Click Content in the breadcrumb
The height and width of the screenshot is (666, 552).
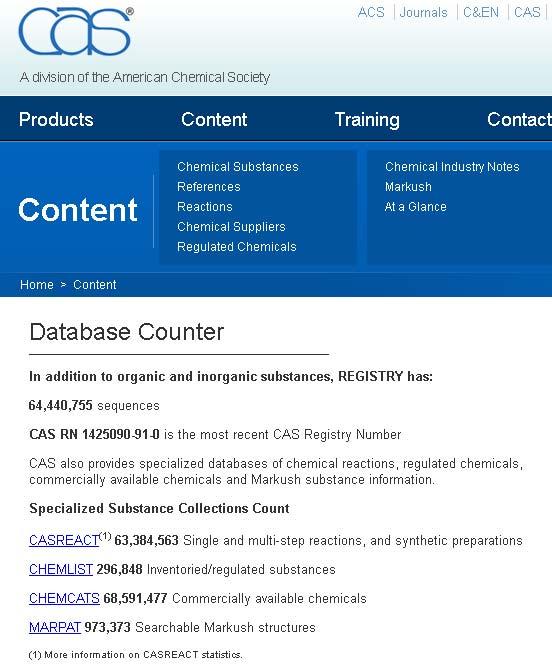95,285
